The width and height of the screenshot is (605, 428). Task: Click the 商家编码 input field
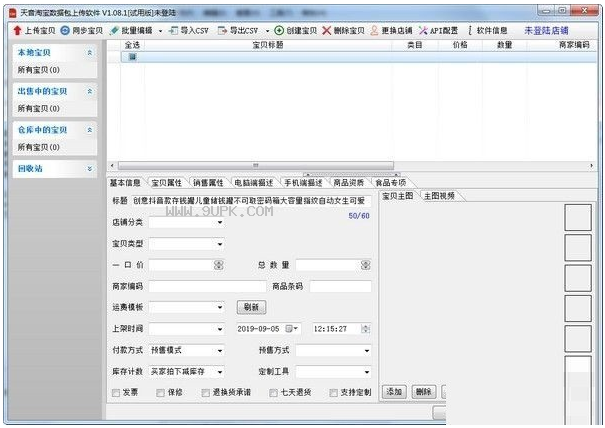pyautogui.click(x=207, y=286)
